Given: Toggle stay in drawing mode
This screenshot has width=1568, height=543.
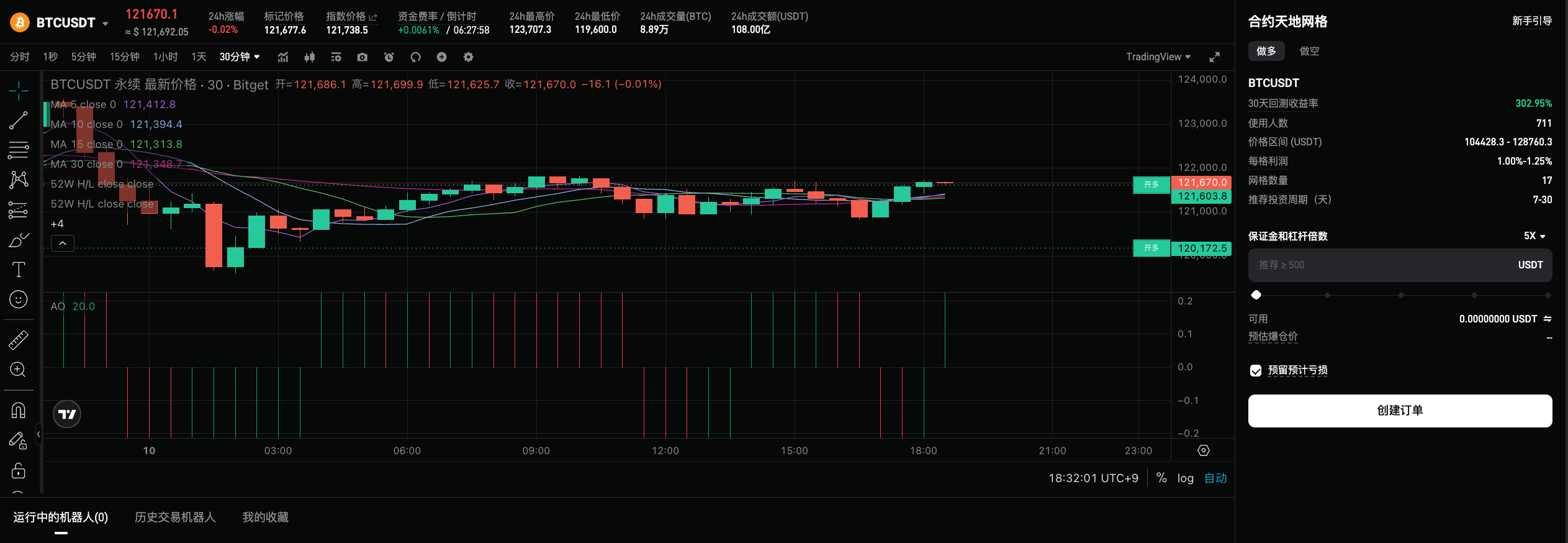Looking at the screenshot, I should click(19, 440).
